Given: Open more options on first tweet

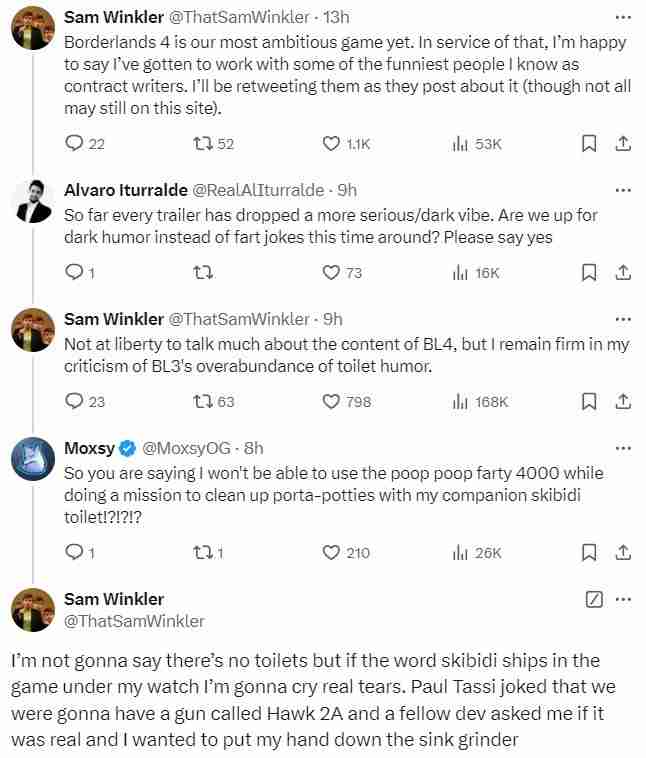Looking at the screenshot, I should [x=623, y=18].
